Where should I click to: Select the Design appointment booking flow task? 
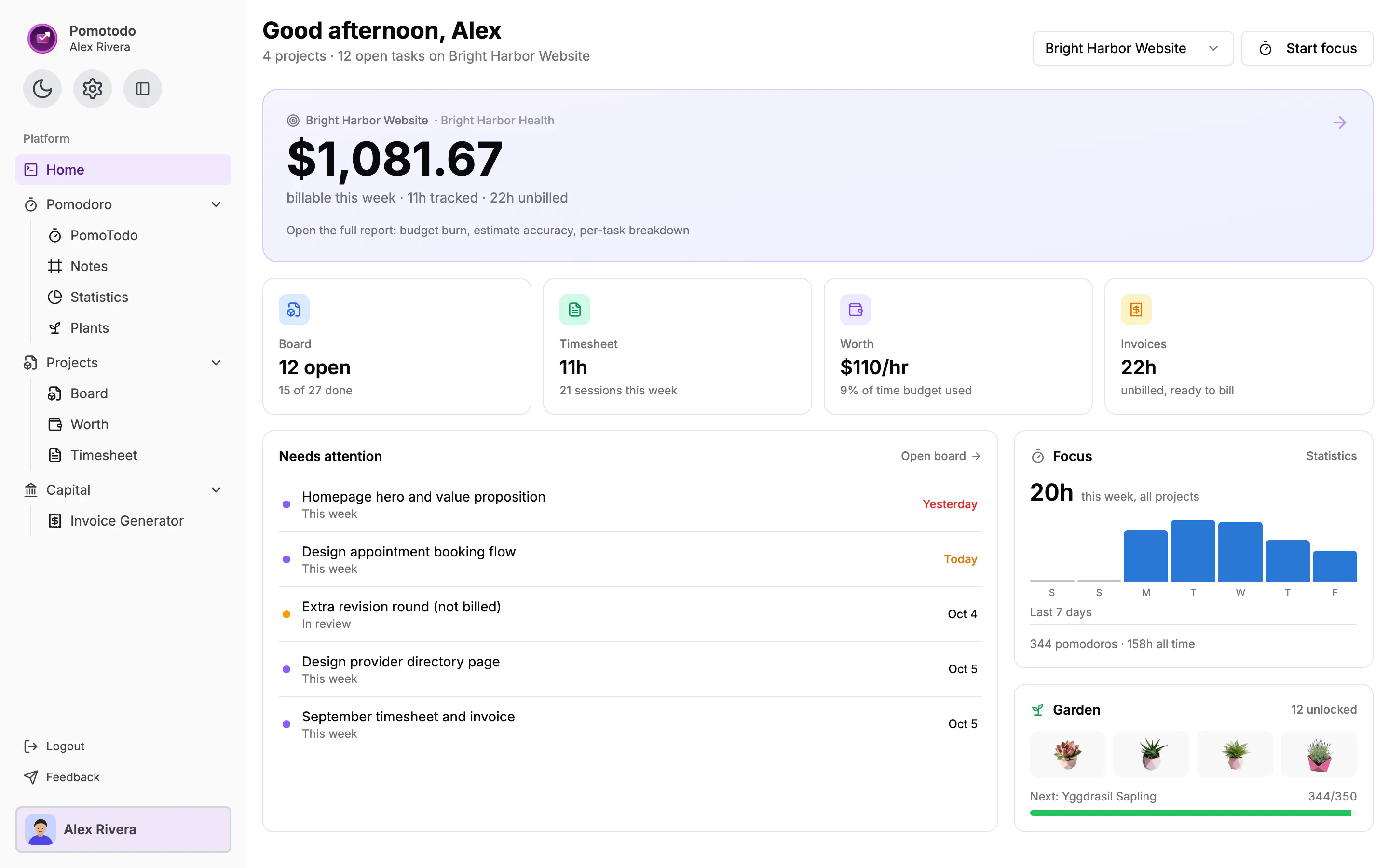630,560
